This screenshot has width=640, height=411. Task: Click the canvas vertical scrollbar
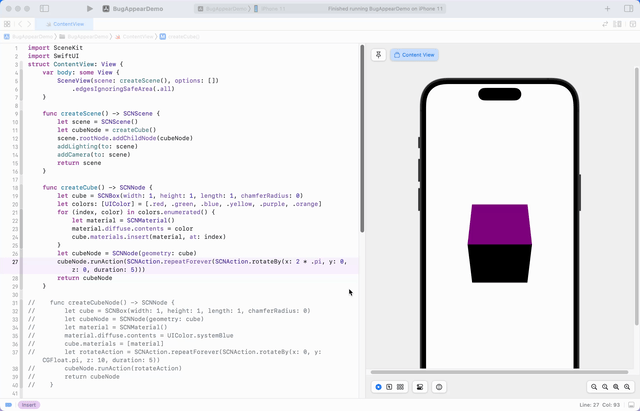[x=636, y=196]
